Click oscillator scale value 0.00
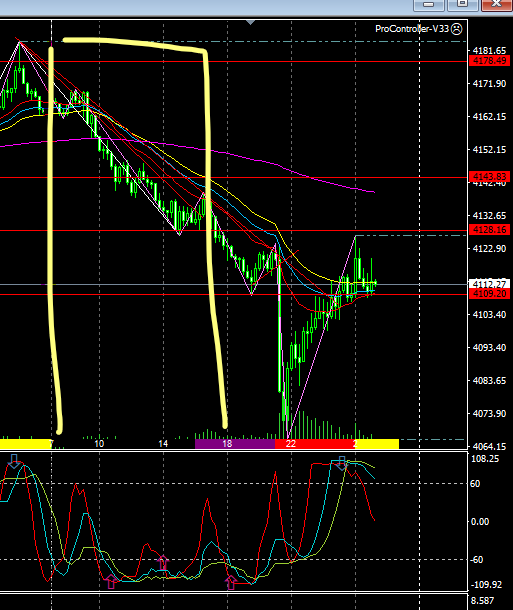The height and width of the screenshot is (610, 513). (480, 522)
